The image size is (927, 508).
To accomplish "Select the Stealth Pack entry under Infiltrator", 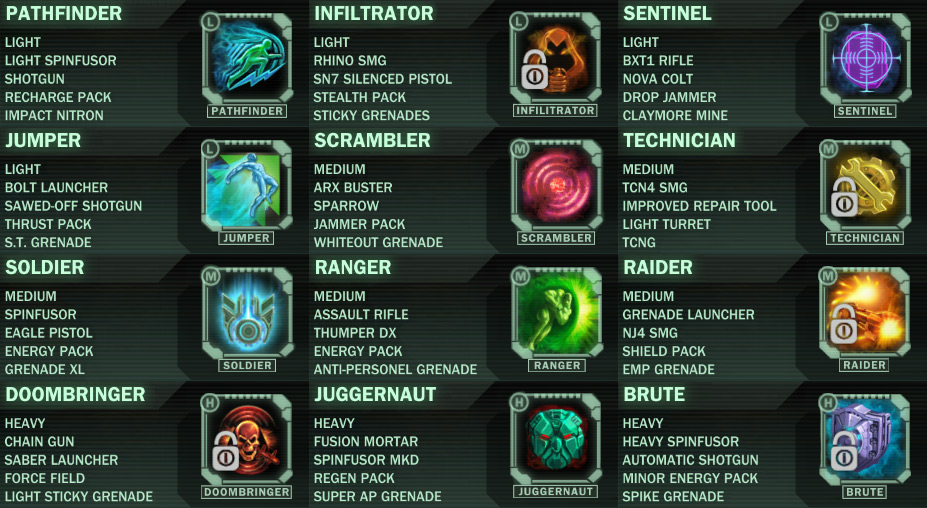I will coord(359,97).
